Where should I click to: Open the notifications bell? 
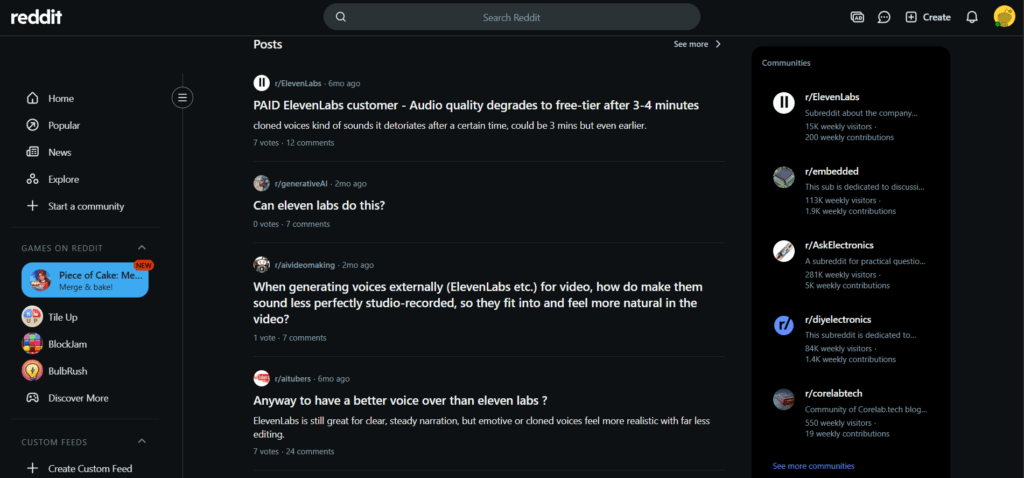coord(972,17)
